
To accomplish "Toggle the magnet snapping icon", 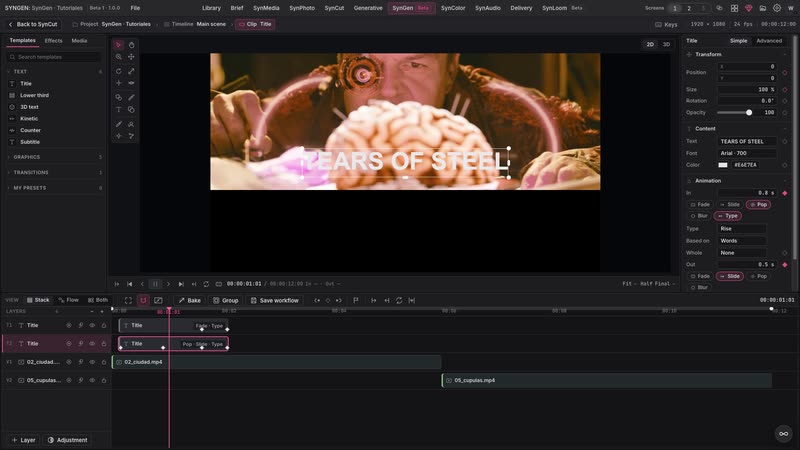I will pos(143,301).
